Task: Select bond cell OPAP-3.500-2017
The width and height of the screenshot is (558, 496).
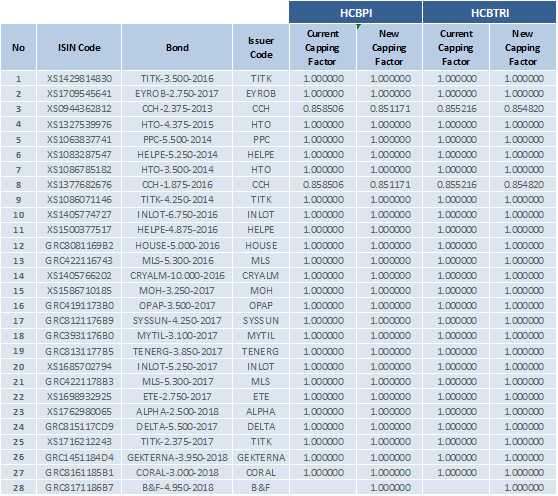Action: point(177,306)
